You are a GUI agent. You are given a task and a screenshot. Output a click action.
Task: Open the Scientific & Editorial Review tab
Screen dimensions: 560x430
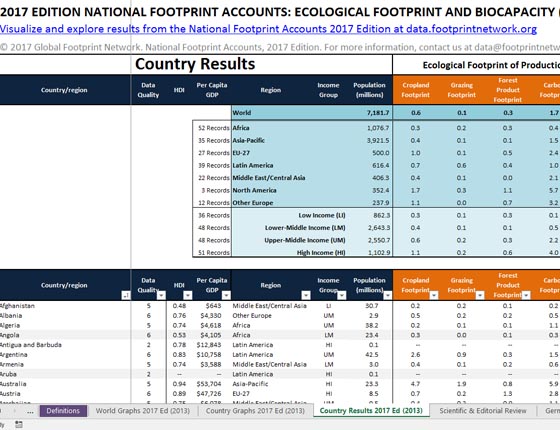click(x=483, y=411)
